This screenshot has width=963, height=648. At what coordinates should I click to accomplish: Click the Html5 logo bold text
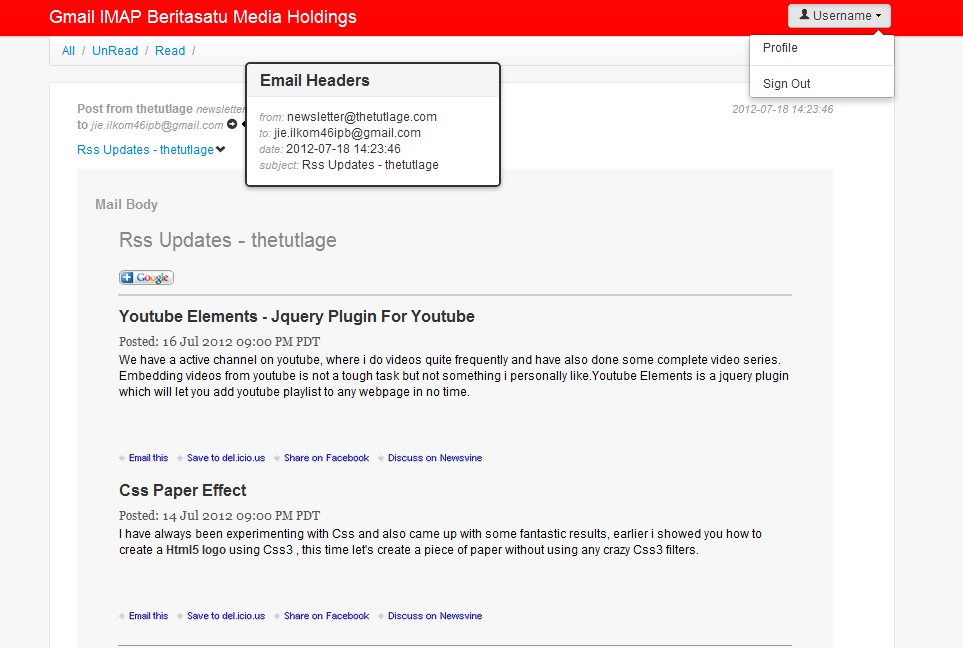196,550
